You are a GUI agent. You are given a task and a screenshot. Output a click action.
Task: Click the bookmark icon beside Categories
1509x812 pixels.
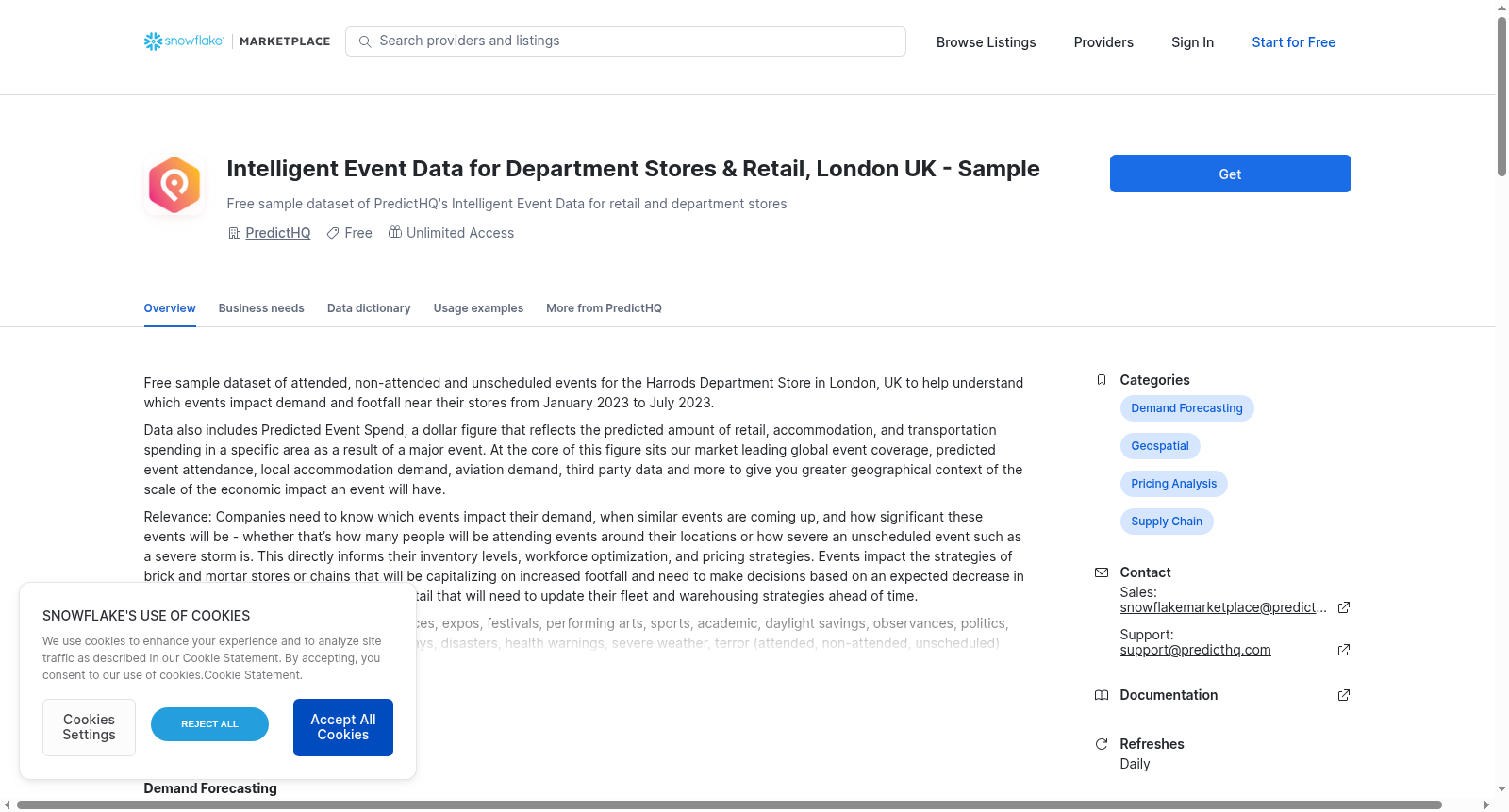coord(1101,380)
